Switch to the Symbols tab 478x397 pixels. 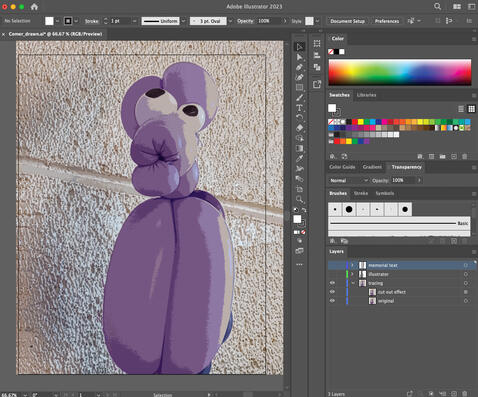tap(385, 193)
